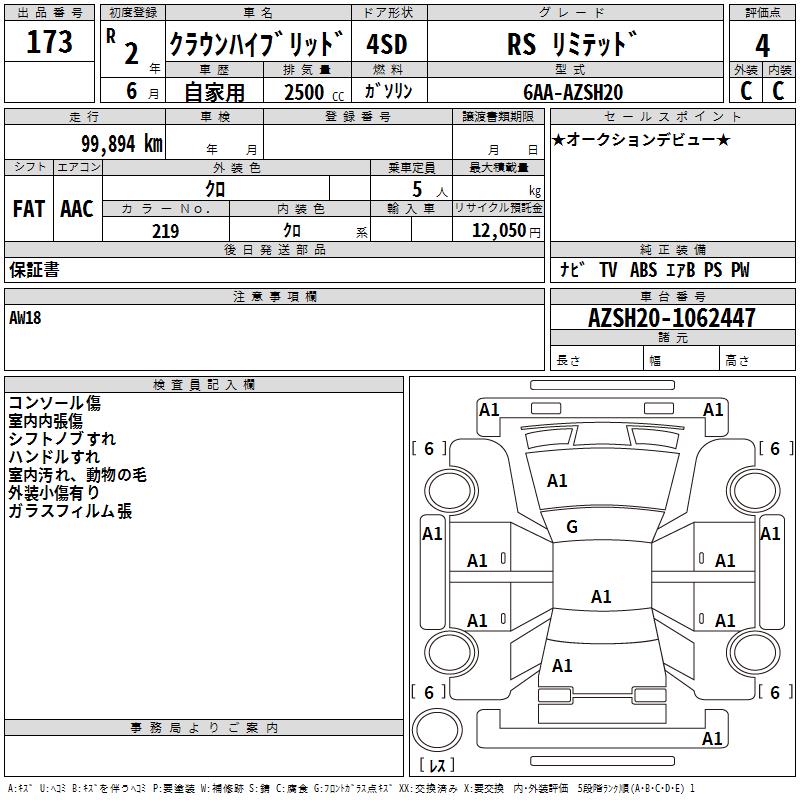Click the オークションデビュー sales point text
The width and height of the screenshot is (800, 800).
(641, 139)
